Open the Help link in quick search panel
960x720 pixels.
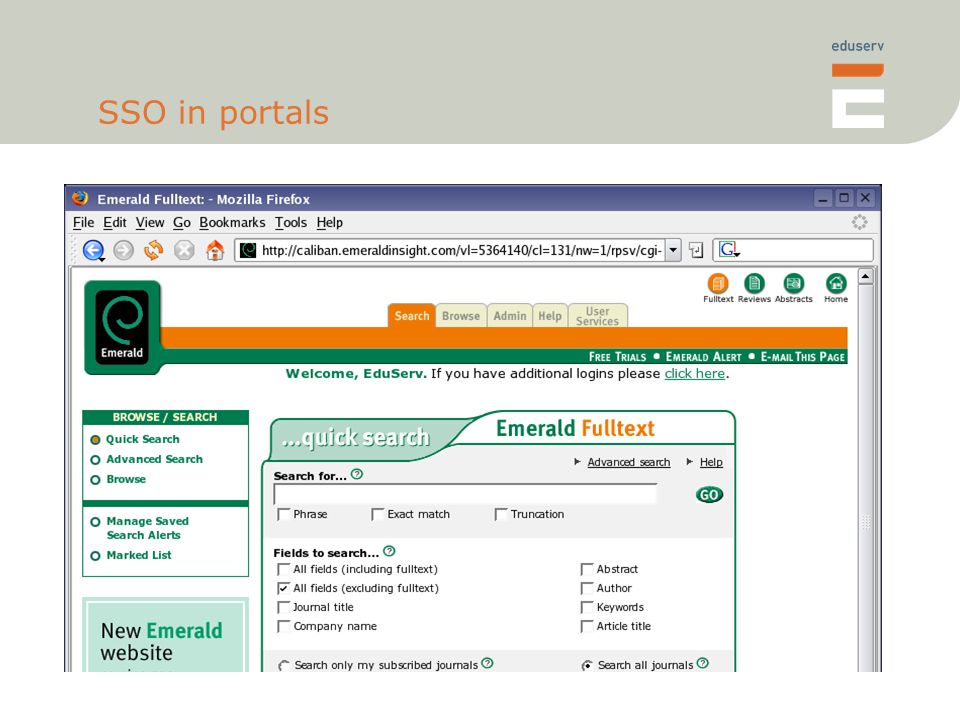pyautogui.click(x=711, y=462)
